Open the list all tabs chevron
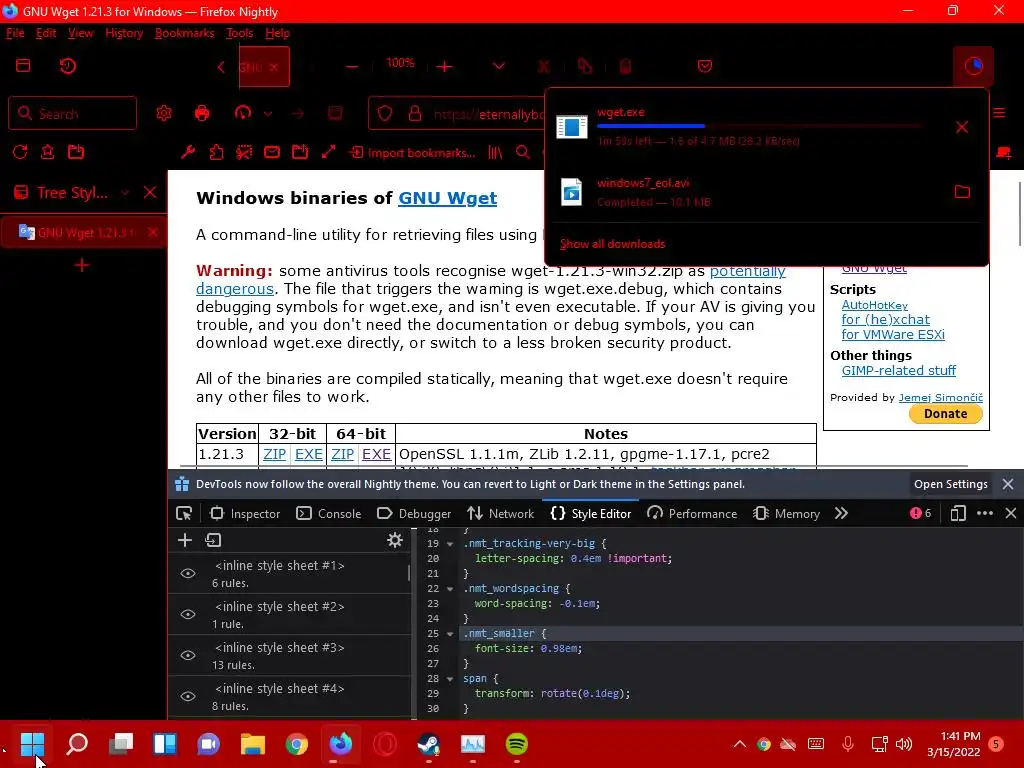The image size is (1024, 768). coord(499,66)
